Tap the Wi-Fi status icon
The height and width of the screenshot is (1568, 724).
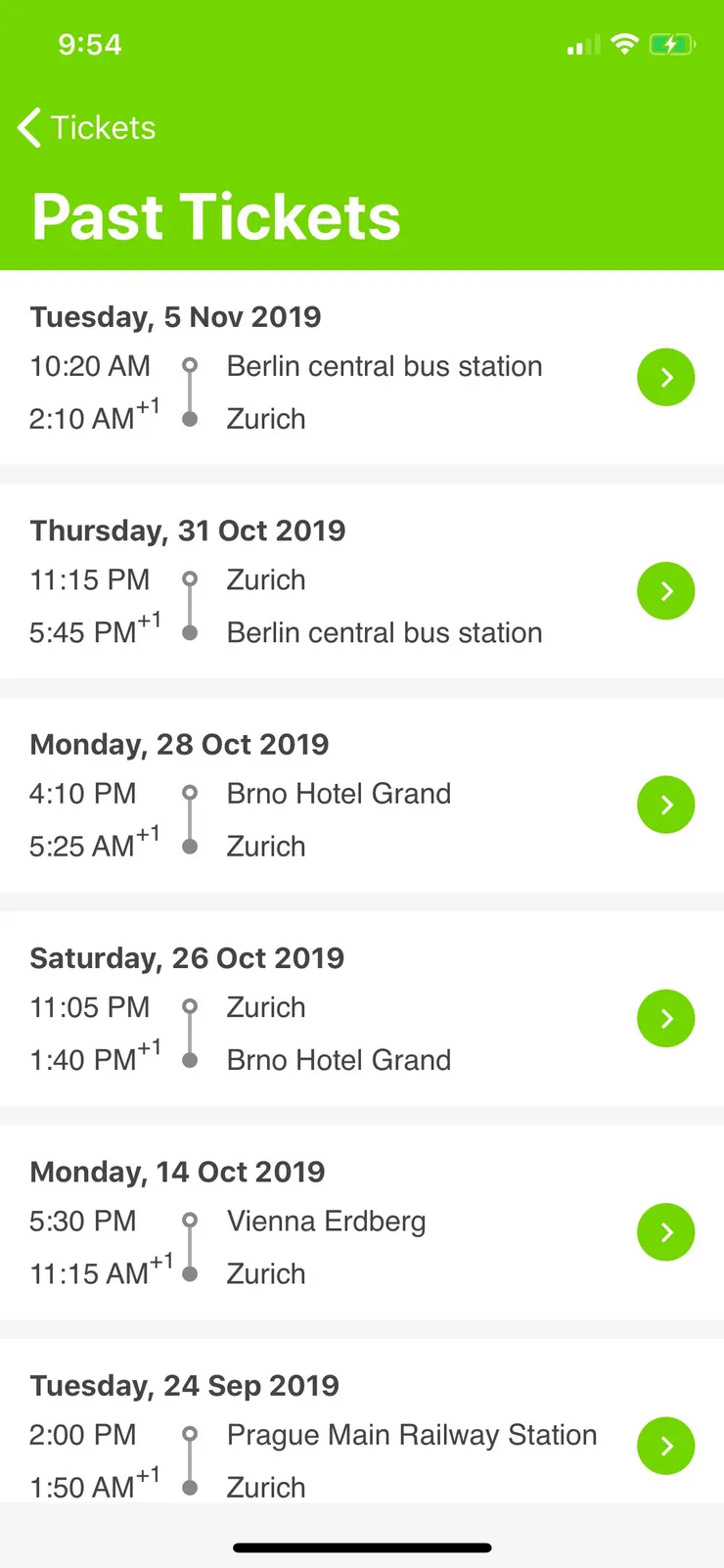pyautogui.click(x=623, y=44)
